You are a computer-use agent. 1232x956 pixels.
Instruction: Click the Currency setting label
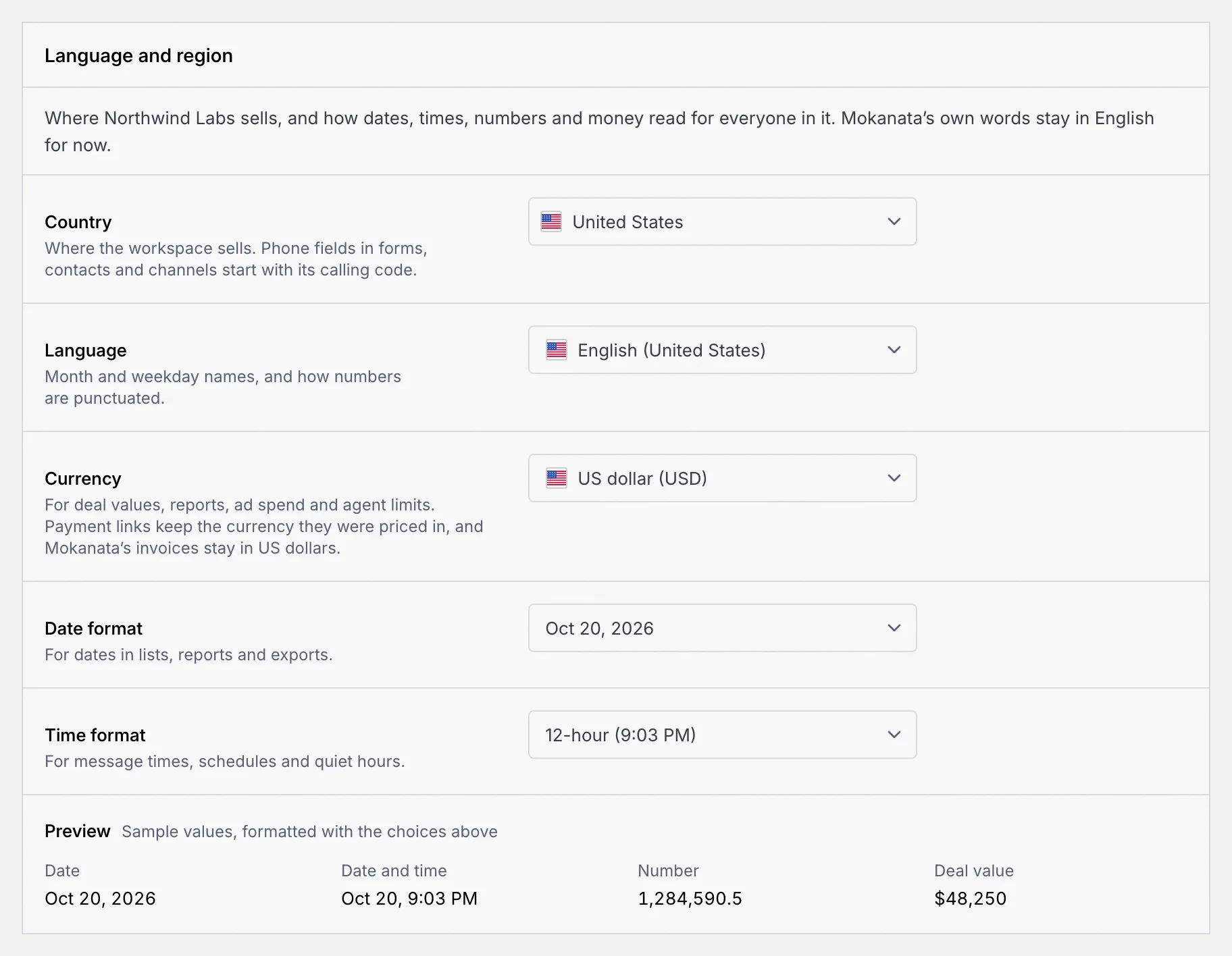pos(83,479)
